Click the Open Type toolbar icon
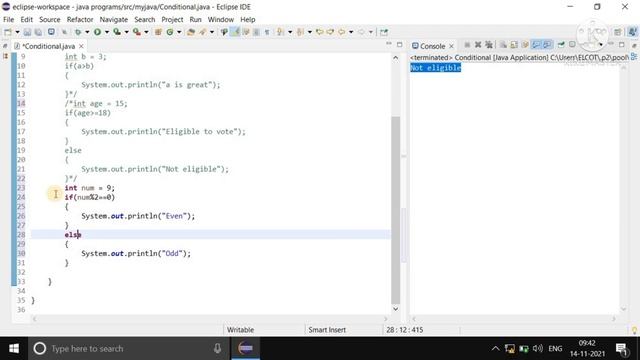Screen dimensions: 640x360 click(191, 32)
